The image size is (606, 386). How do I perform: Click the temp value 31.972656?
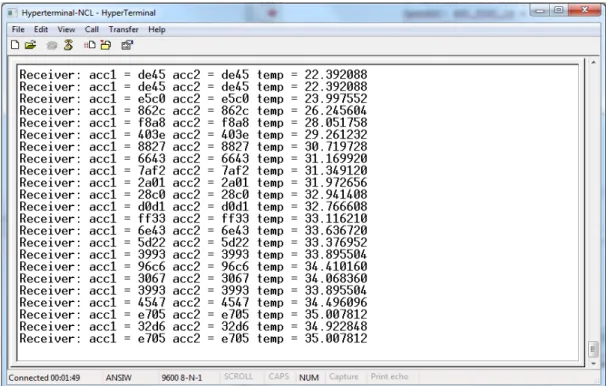tap(335, 182)
